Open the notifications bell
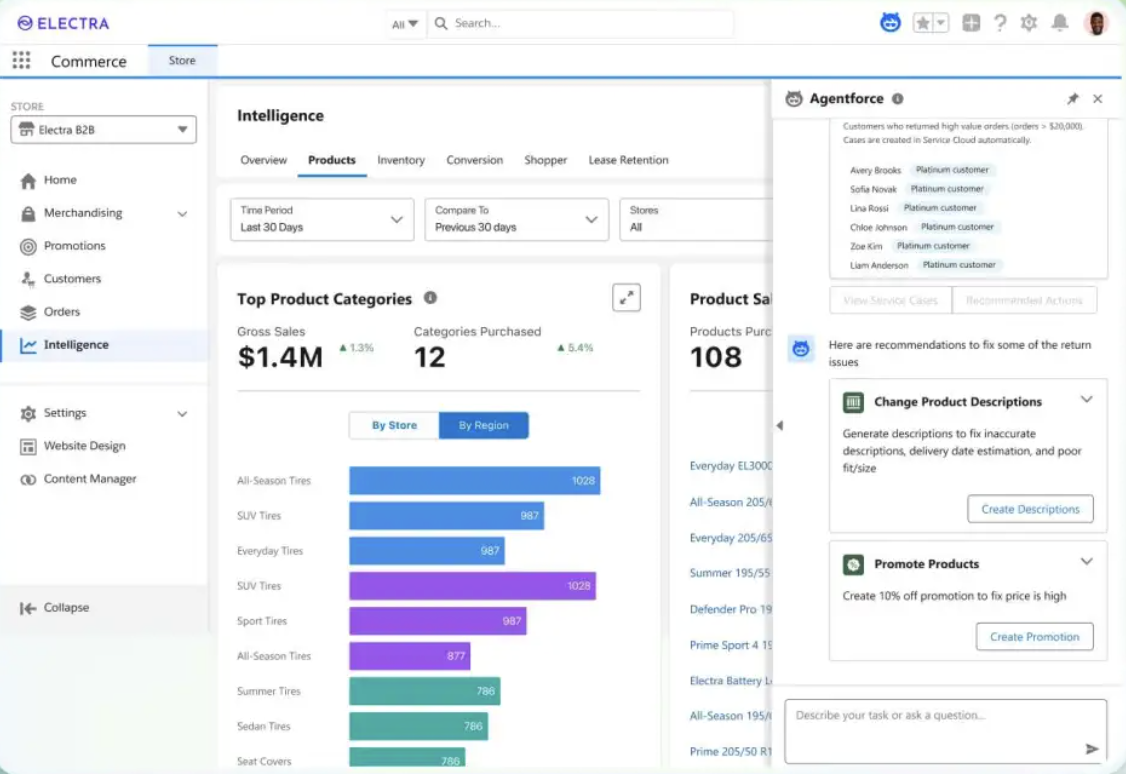This screenshot has height=774, width=1126. pos(1059,23)
